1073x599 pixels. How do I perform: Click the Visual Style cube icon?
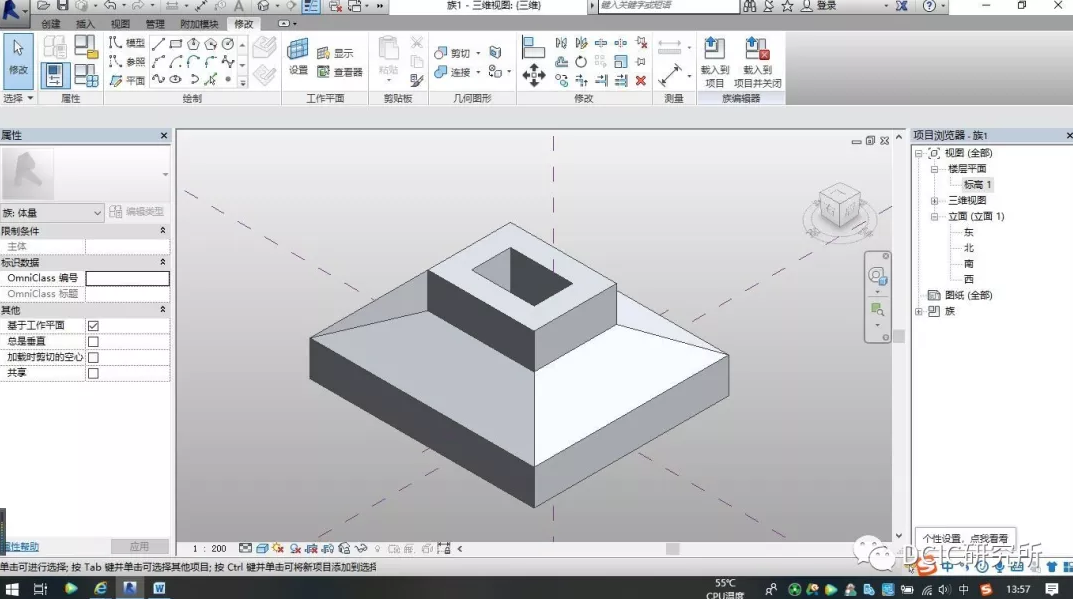coord(261,548)
